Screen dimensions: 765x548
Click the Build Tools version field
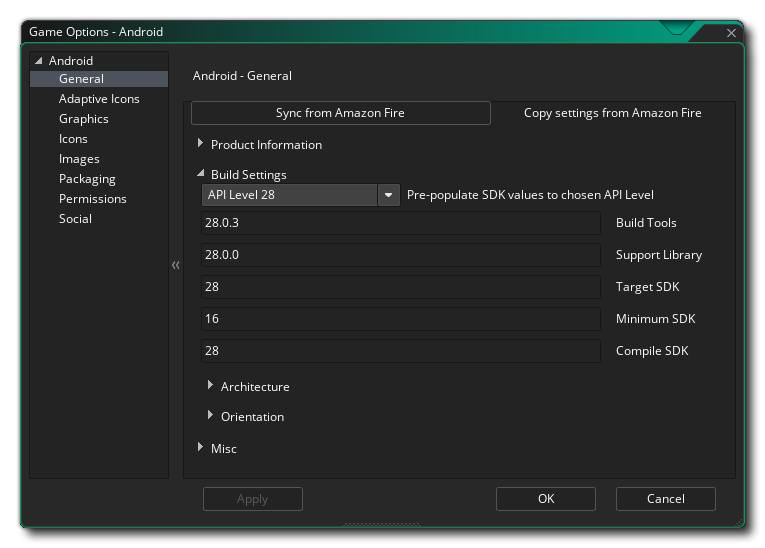click(x=399, y=223)
